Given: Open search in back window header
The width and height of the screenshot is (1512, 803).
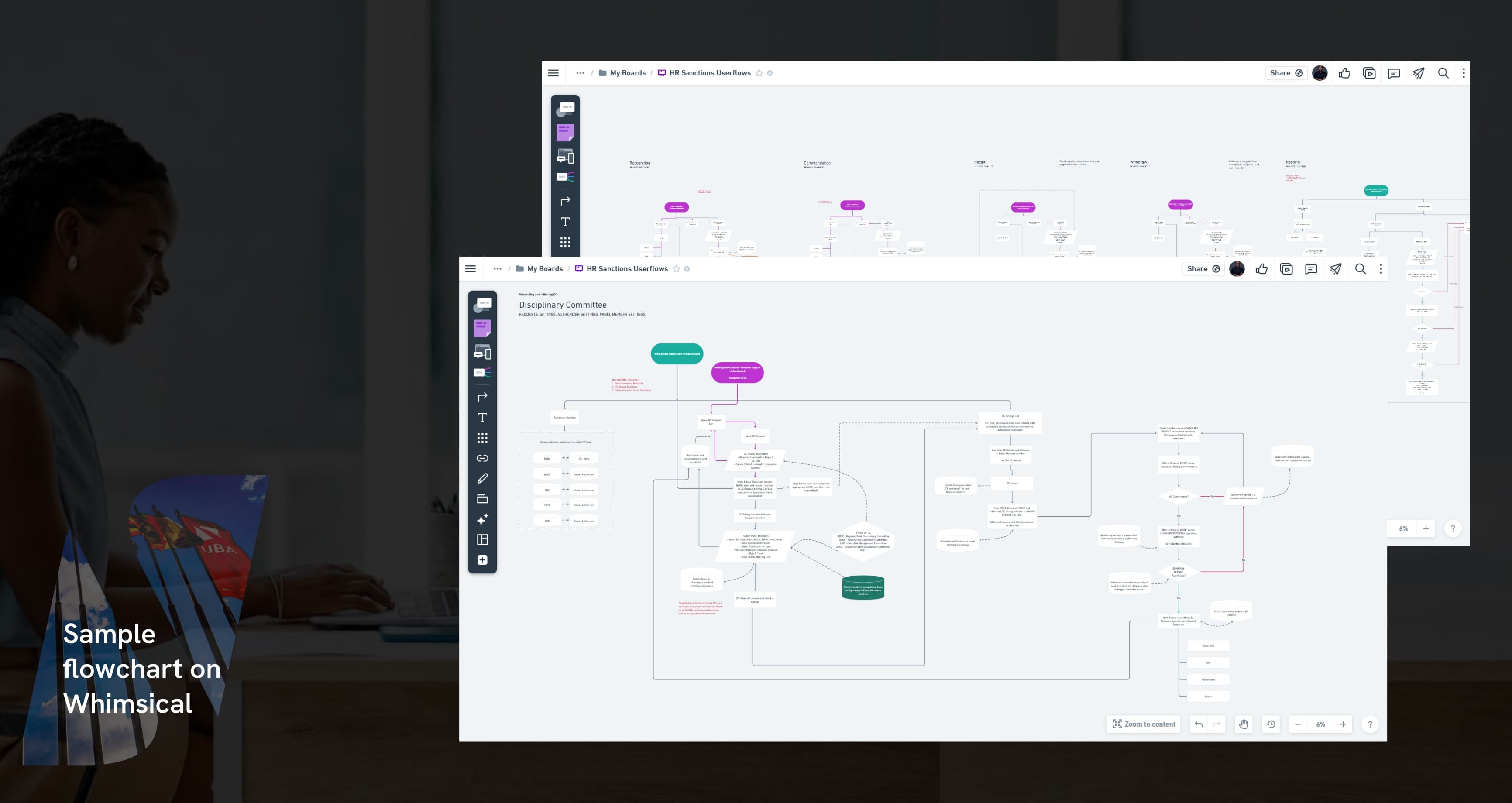Looking at the screenshot, I should click(1443, 73).
